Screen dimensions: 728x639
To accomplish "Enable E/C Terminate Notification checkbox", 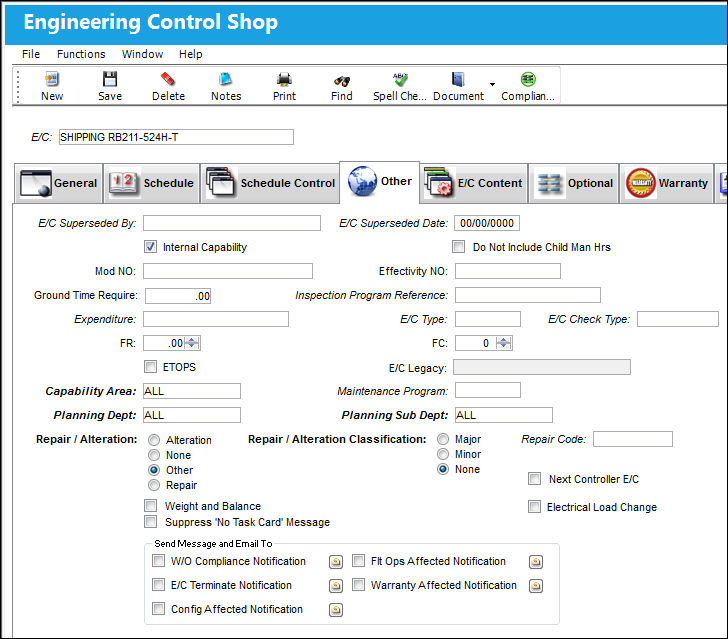I will click(x=158, y=584).
